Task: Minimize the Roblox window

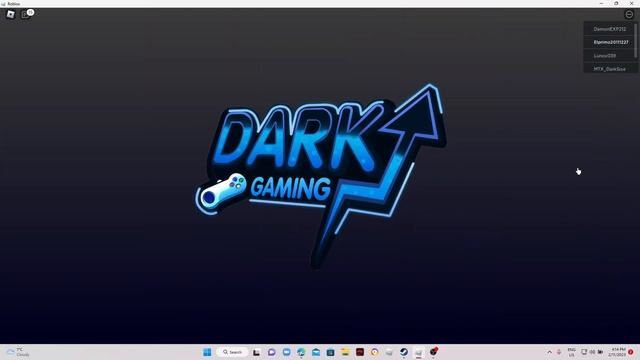Action: click(601, 3)
